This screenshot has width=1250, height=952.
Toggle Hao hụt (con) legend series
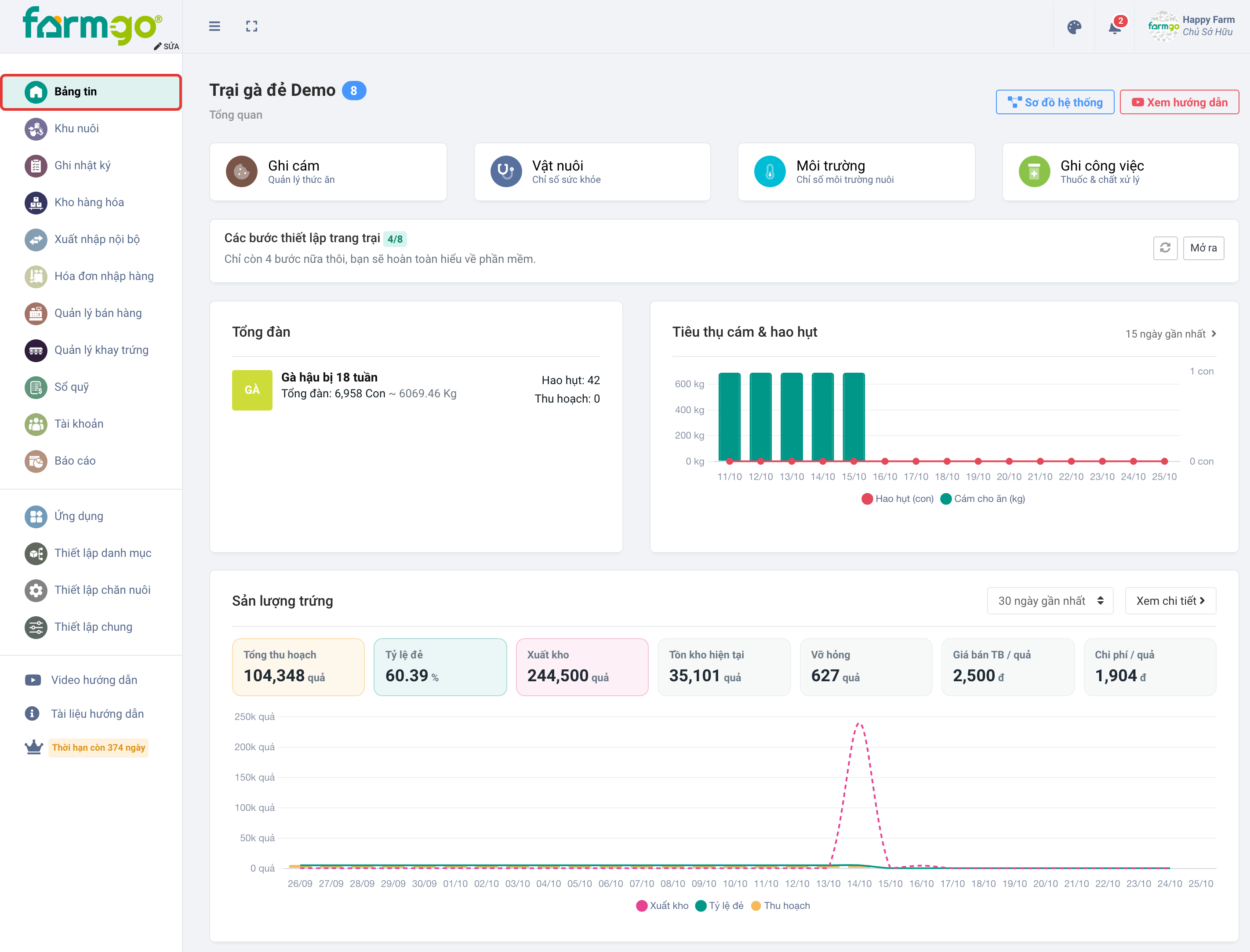click(x=897, y=499)
